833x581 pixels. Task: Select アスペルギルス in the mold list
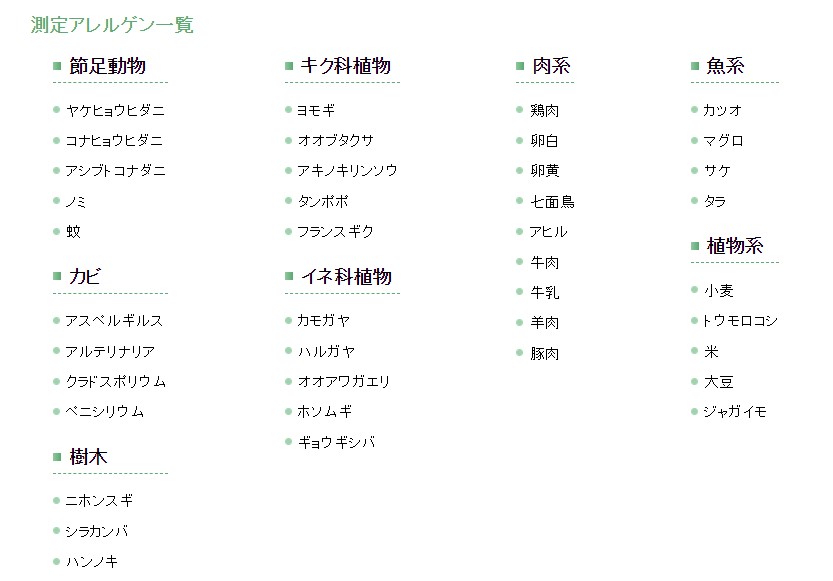point(114,321)
